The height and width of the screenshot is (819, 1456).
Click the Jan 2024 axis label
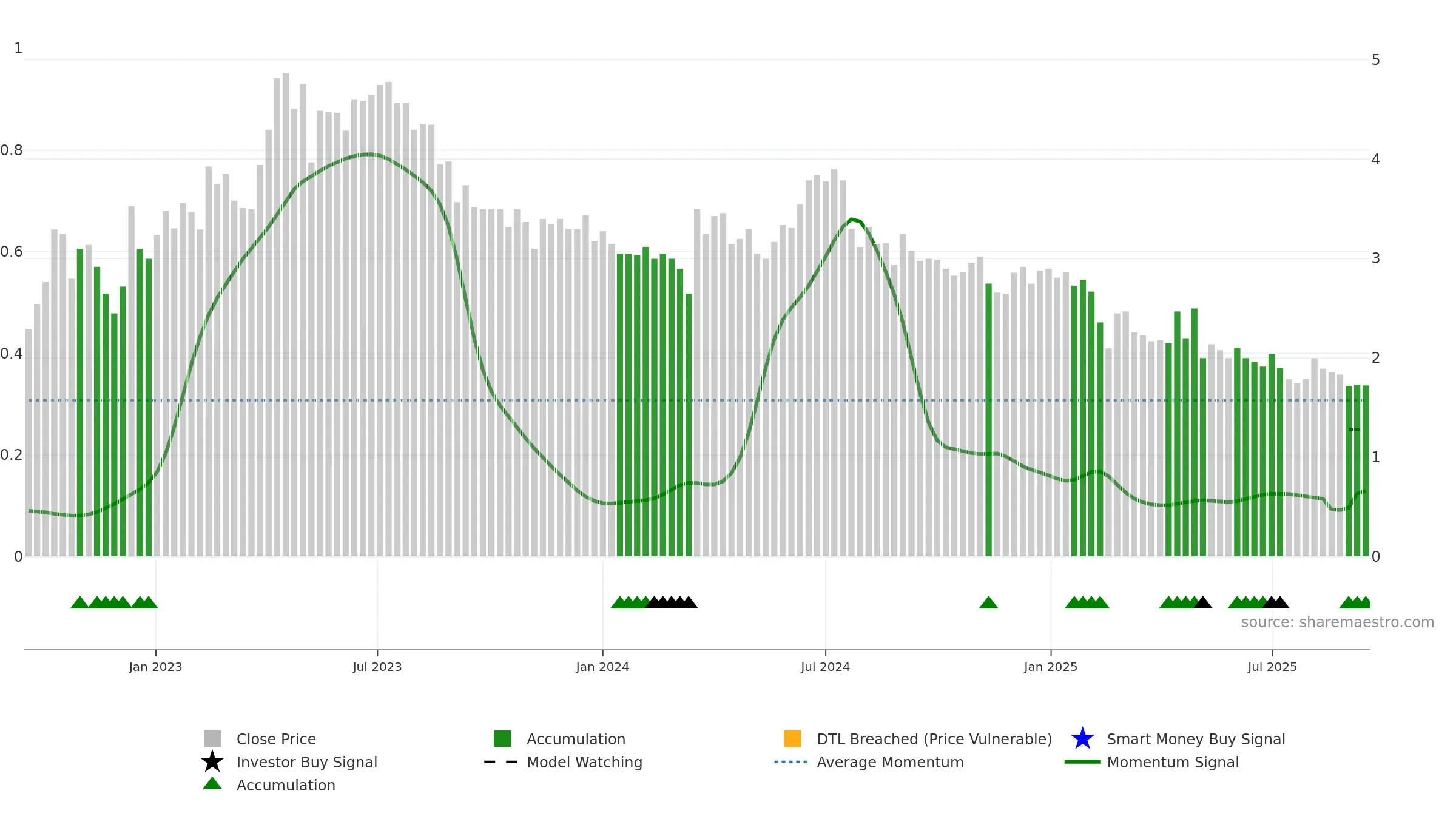coord(602,667)
